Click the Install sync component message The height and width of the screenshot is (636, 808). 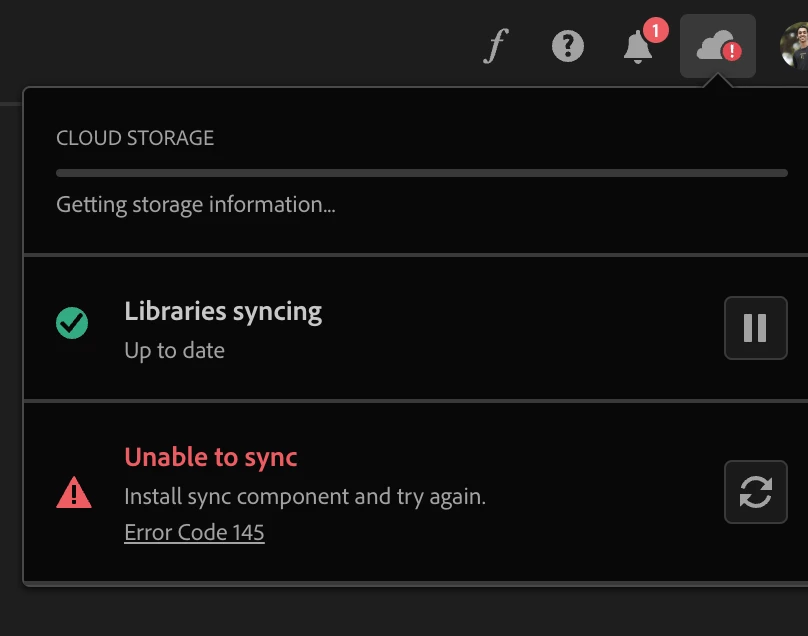304,496
